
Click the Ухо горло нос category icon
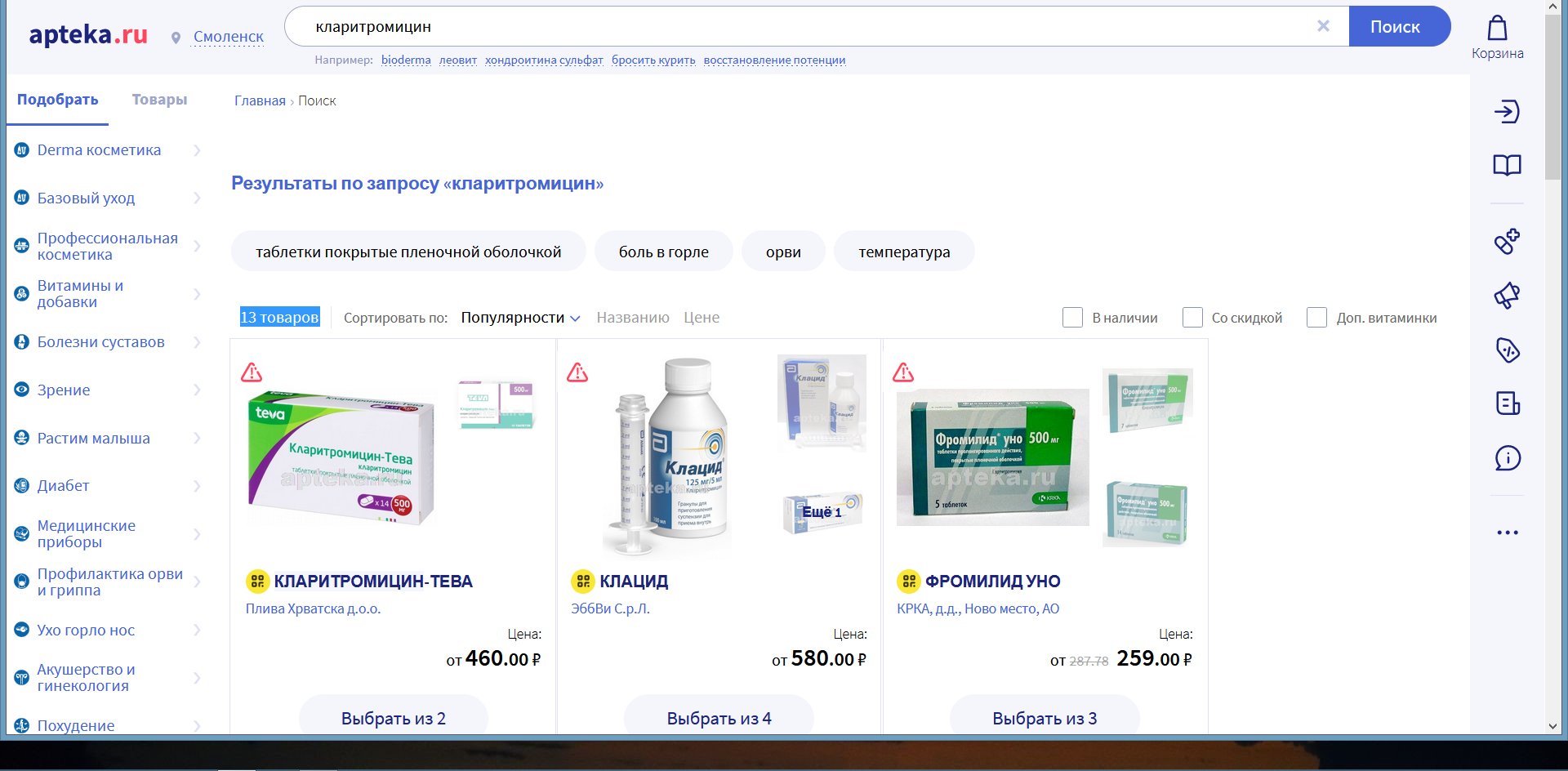click(x=22, y=630)
